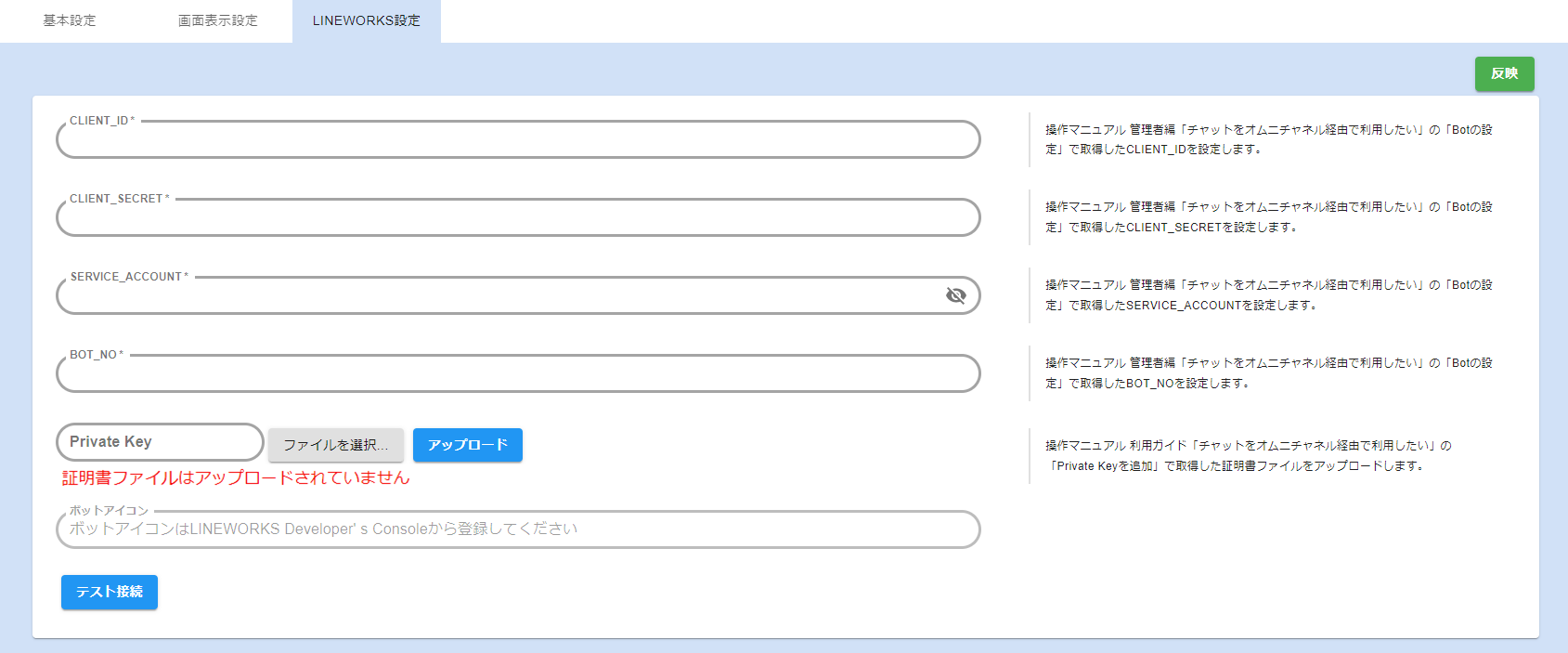Switch to the 基本設定 tab

tap(70, 20)
